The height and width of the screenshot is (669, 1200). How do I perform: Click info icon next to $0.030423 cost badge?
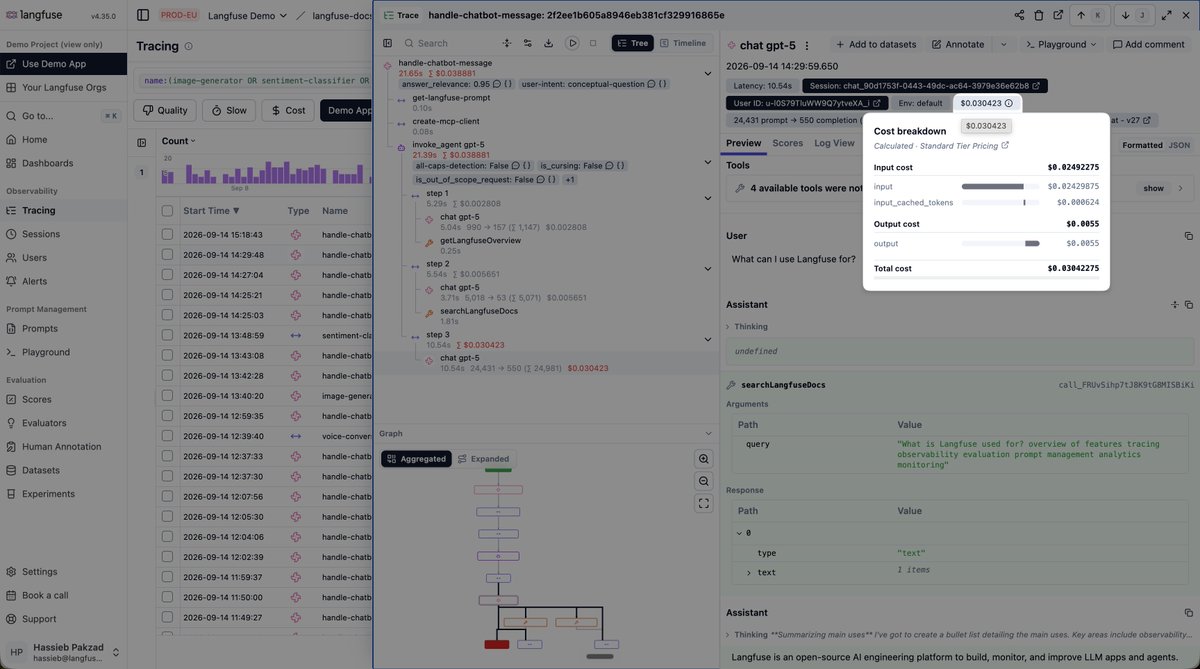pos(1008,103)
